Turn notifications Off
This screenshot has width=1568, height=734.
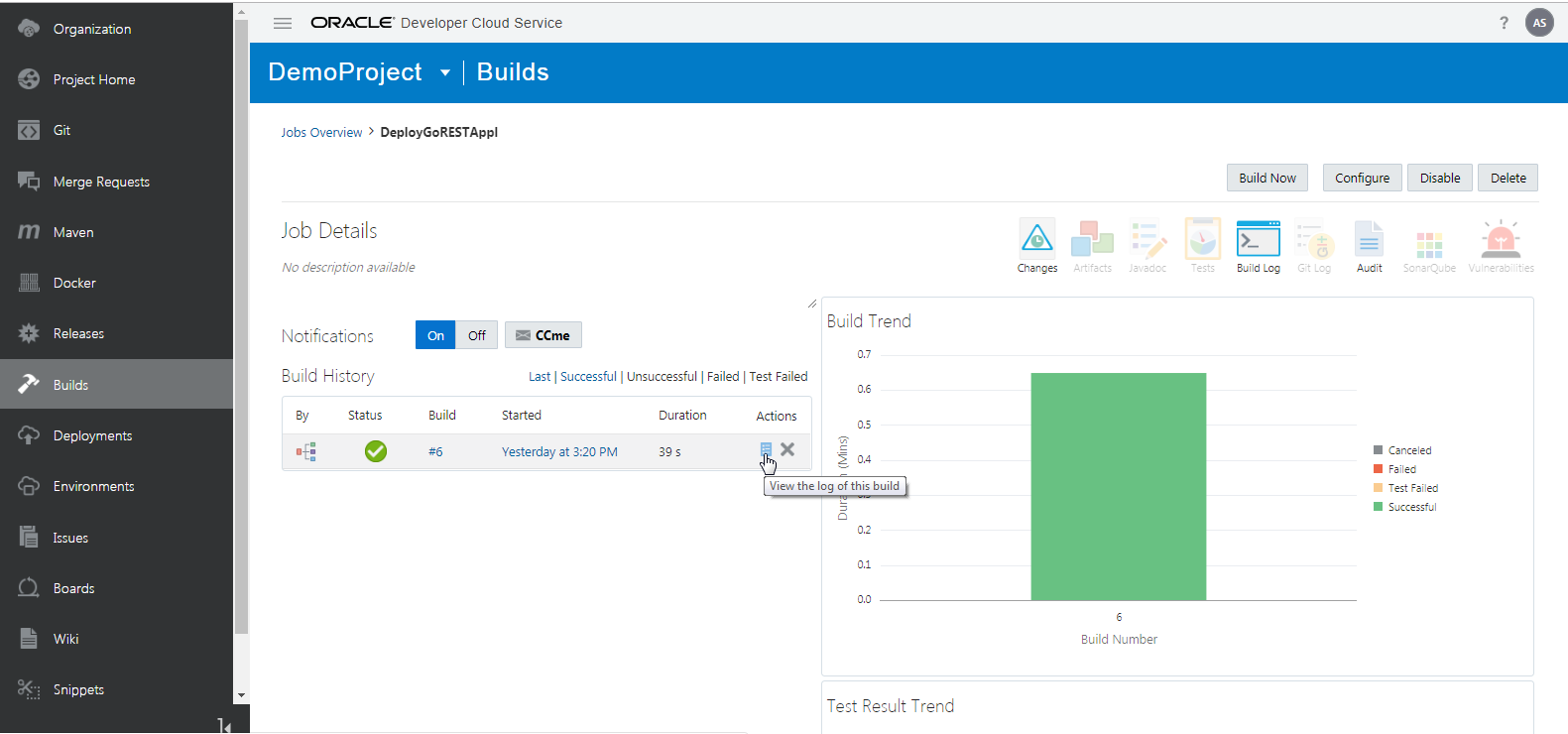[x=477, y=335]
